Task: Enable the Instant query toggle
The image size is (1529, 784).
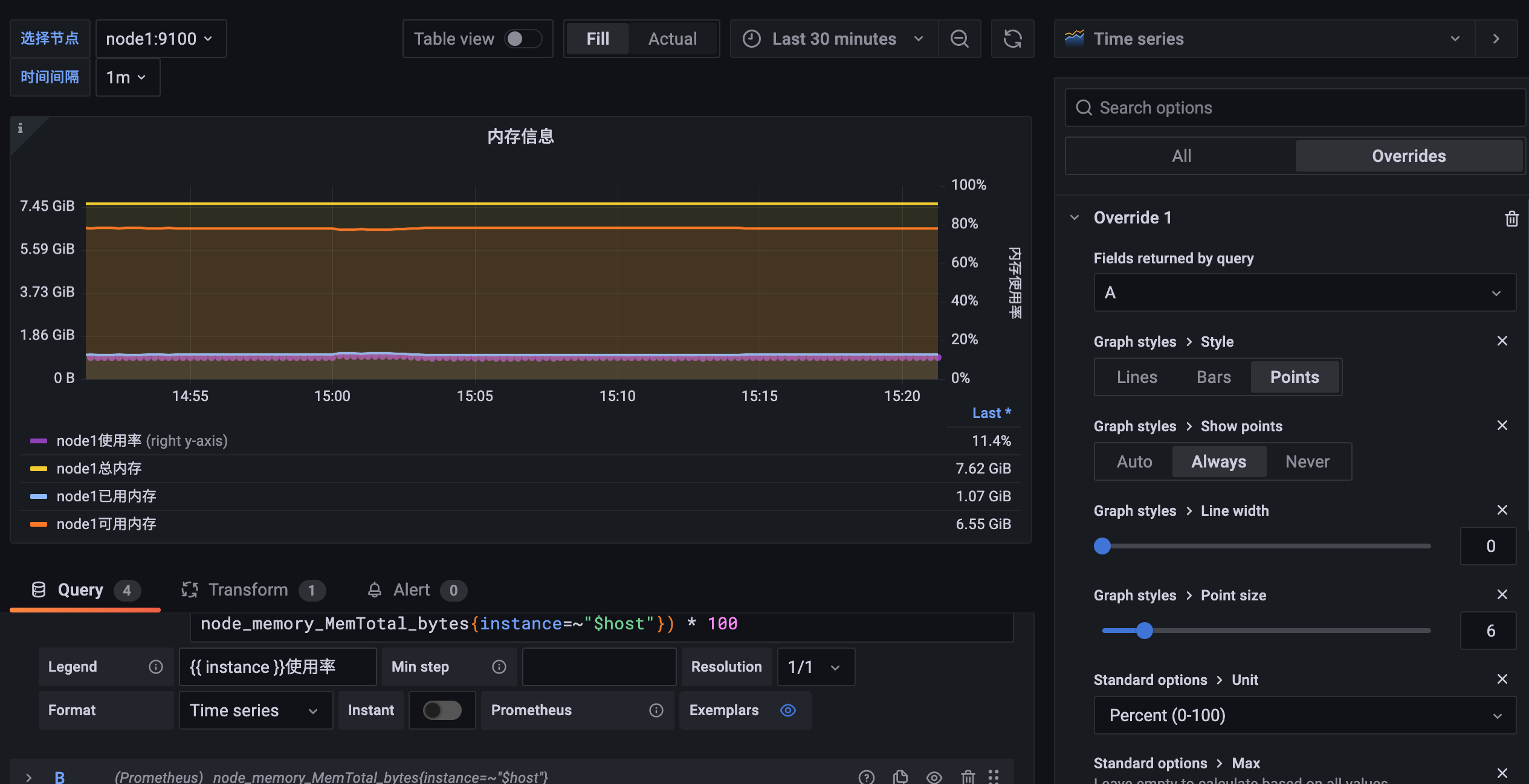Action: point(442,710)
